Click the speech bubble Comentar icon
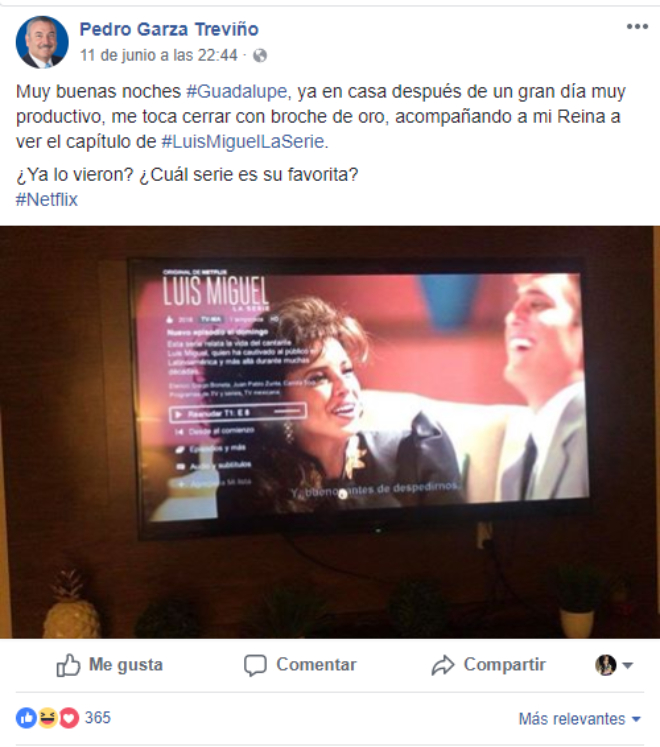 click(x=255, y=665)
